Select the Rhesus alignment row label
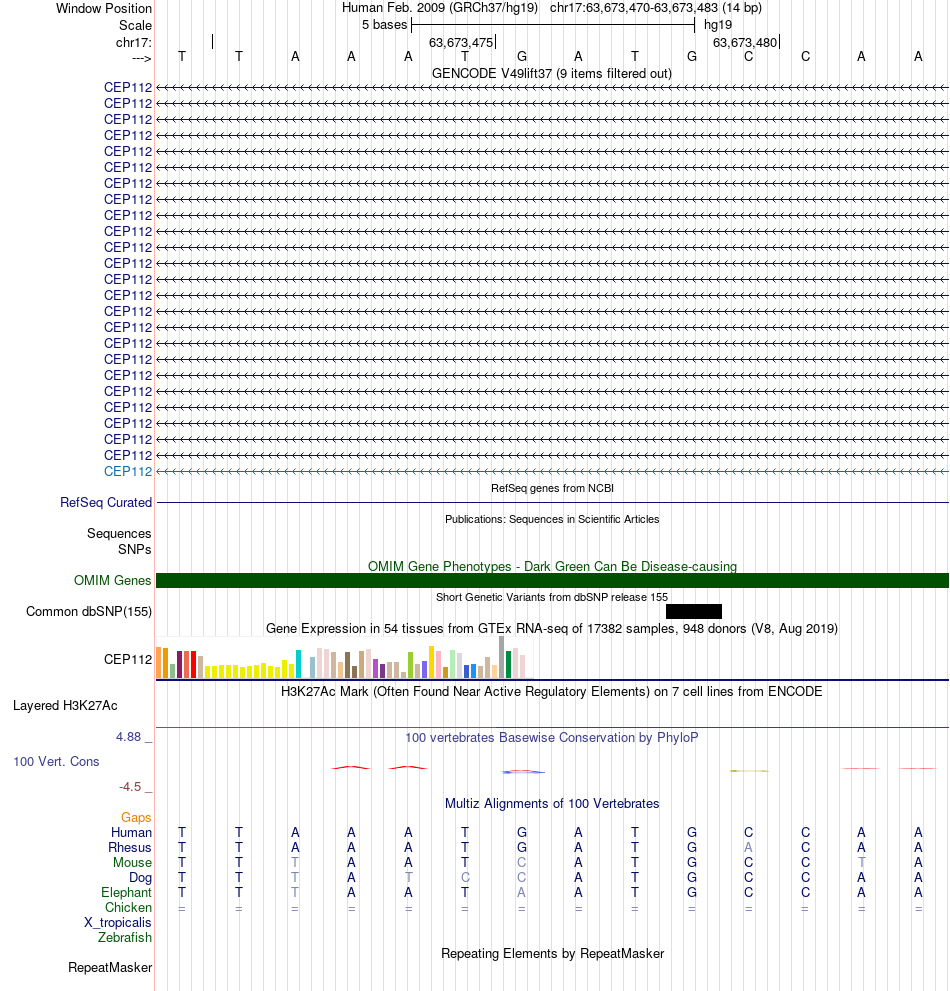Screen dimensions: 950x991 click(130, 848)
